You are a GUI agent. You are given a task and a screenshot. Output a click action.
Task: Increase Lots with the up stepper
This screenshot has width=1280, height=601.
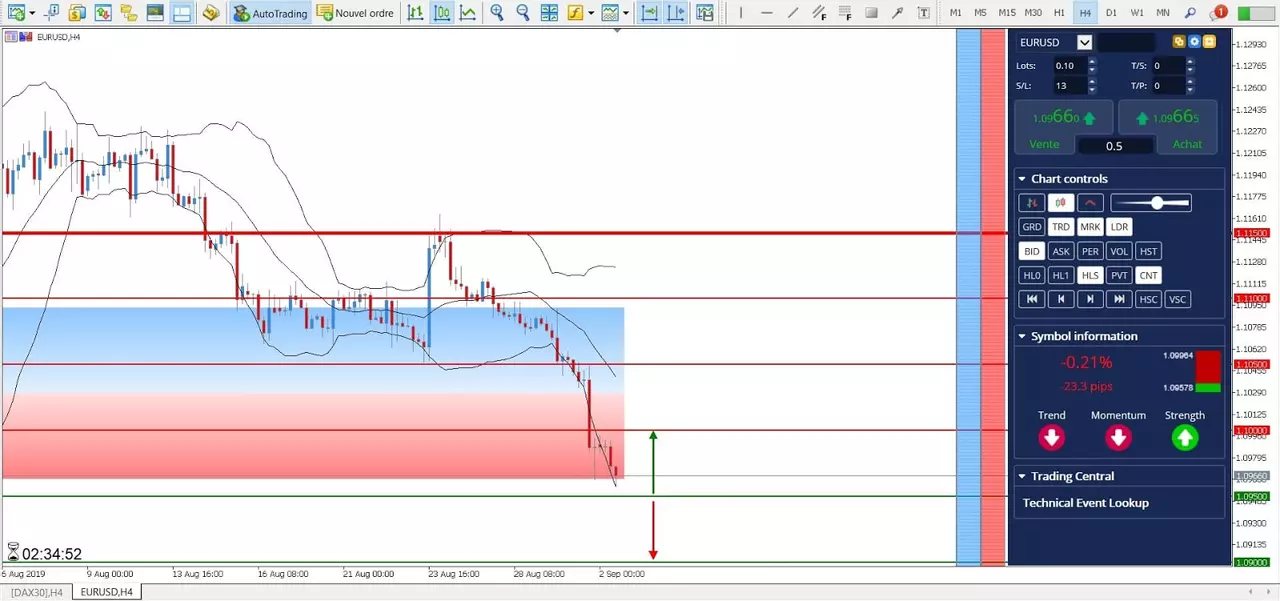pyautogui.click(x=1092, y=62)
